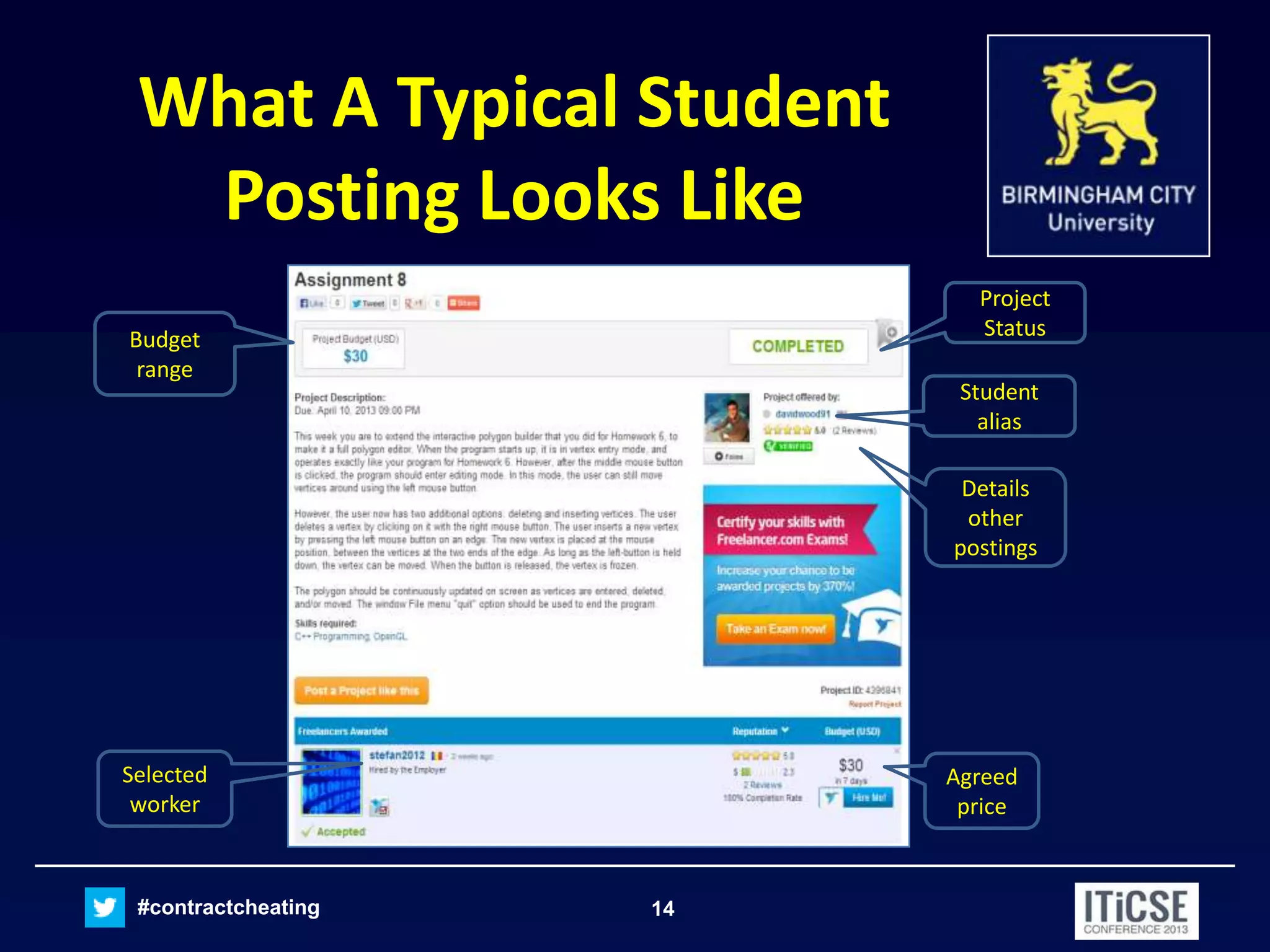Click the Budget (USD) column header
Image resolution: width=1270 pixels, height=952 pixels.
click(x=852, y=731)
